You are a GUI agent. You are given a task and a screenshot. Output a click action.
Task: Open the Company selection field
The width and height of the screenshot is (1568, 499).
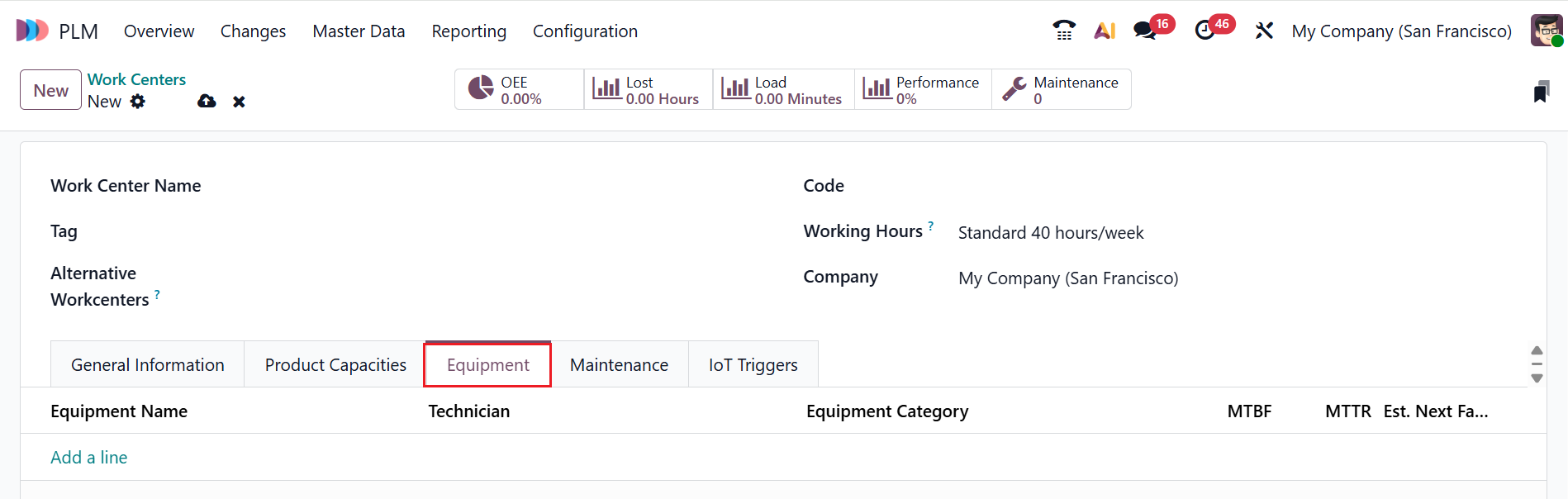[1157, 278]
